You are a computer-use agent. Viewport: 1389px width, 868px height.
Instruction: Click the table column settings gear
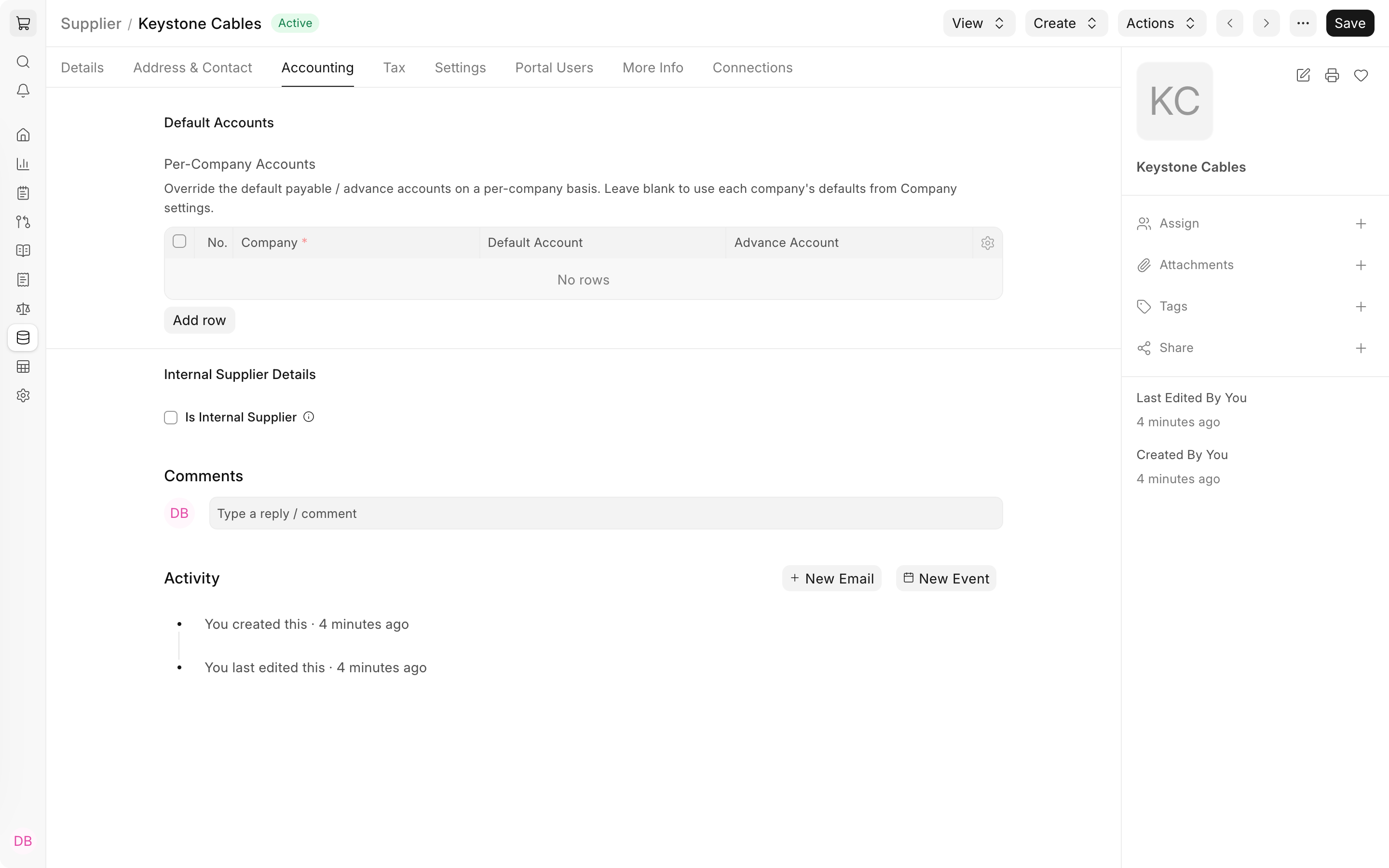pyautogui.click(x=987, y=243)
